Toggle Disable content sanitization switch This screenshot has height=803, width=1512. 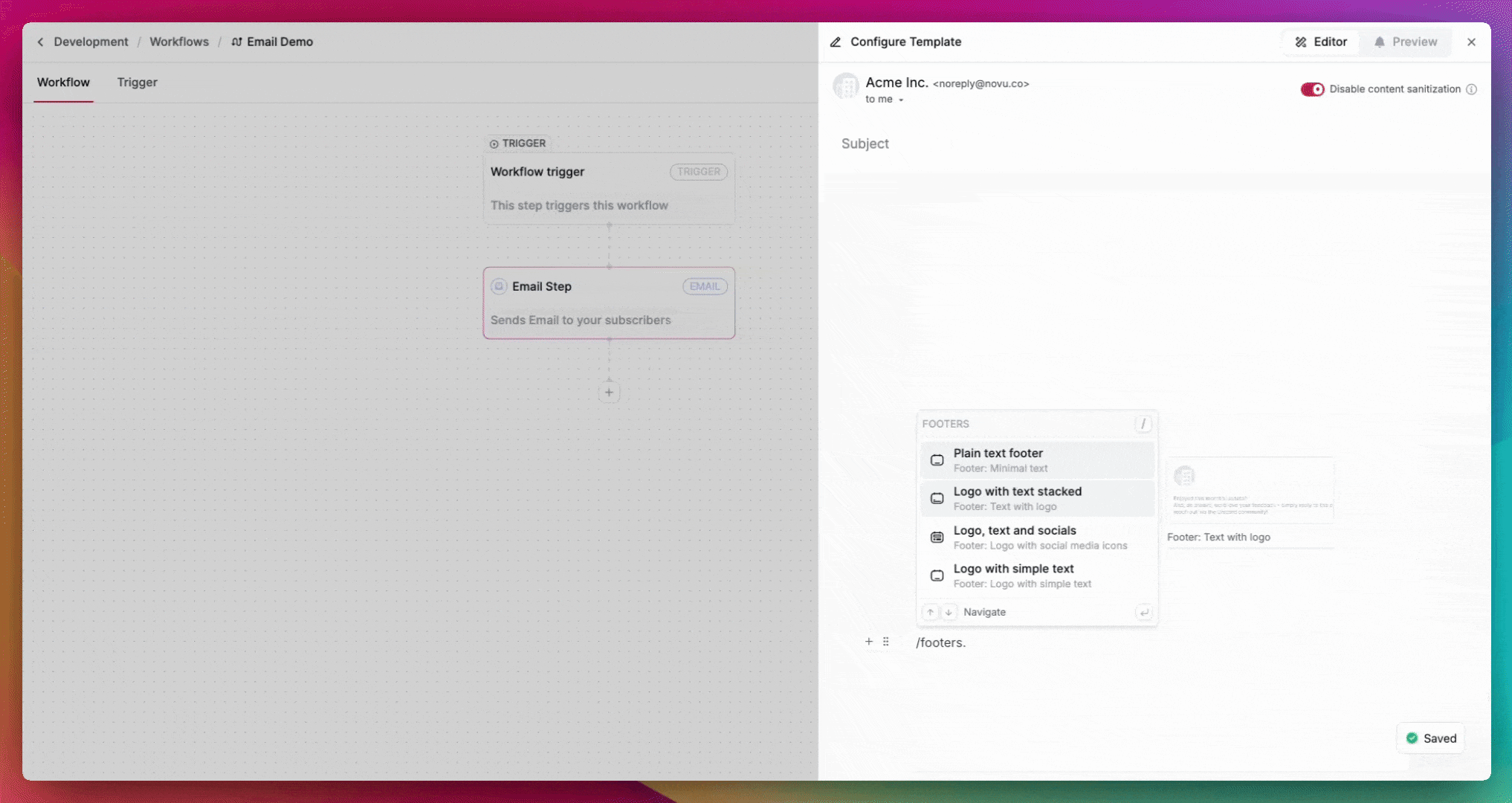pyautogui.click(x=1312, y=89)
